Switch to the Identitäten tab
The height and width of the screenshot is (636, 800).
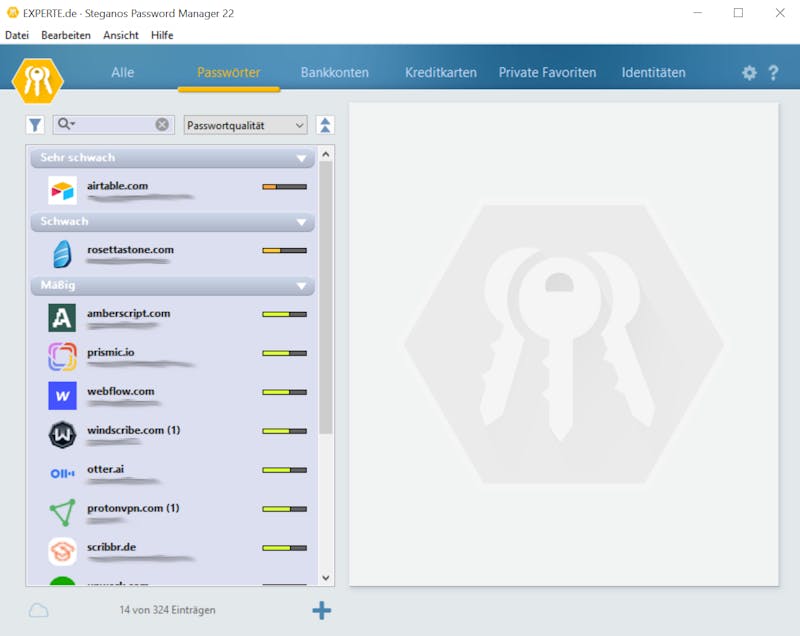tap(654, 72)
